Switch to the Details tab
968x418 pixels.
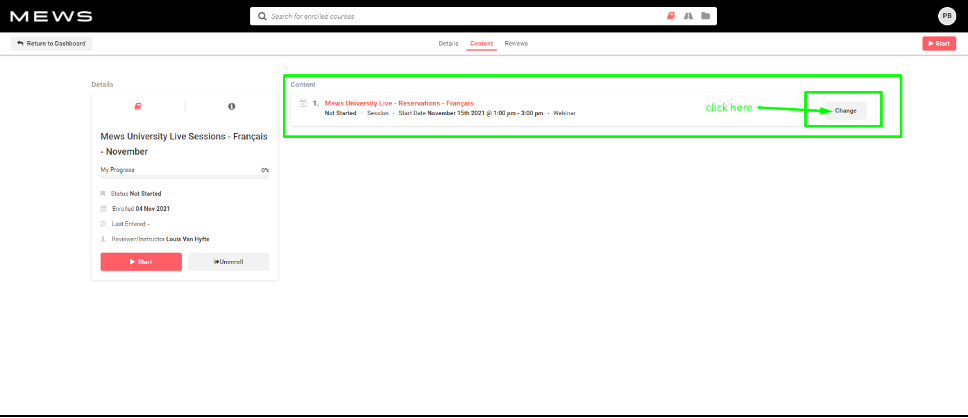[x=448, y=44]
